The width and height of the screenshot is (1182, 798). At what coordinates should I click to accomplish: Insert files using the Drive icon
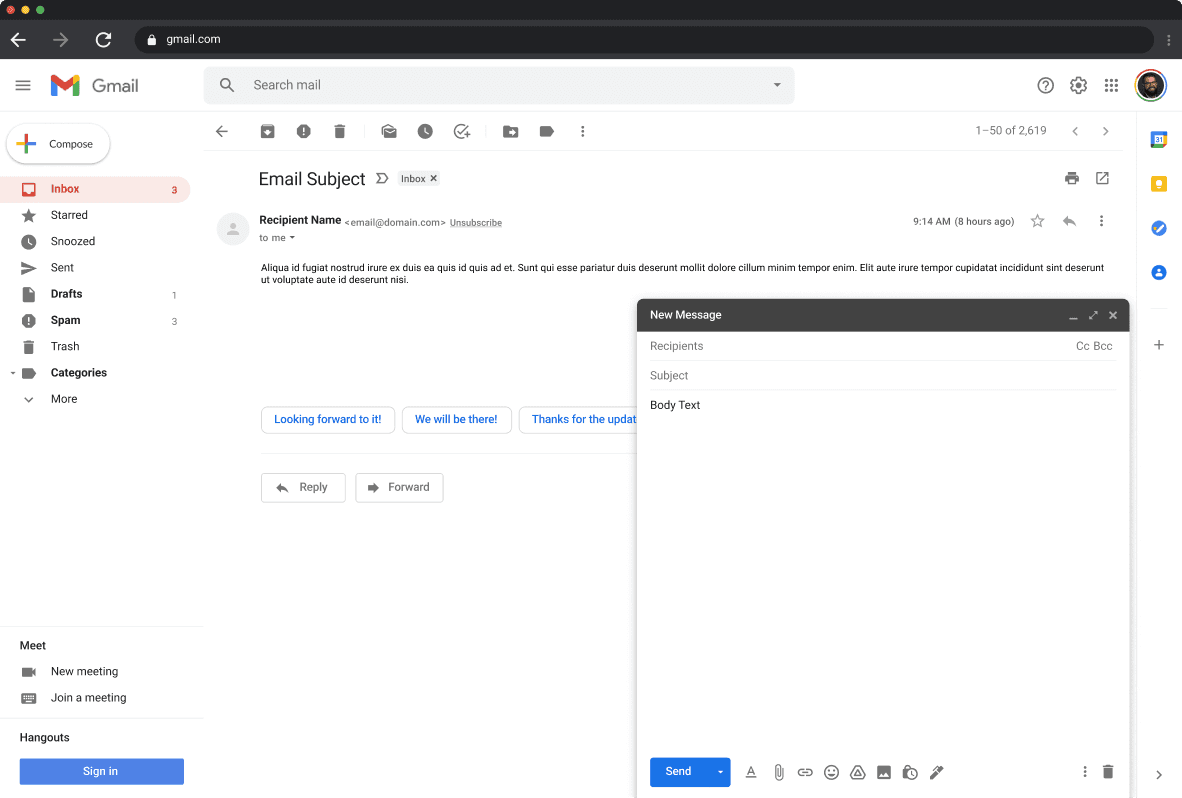[x=857, y=772]
